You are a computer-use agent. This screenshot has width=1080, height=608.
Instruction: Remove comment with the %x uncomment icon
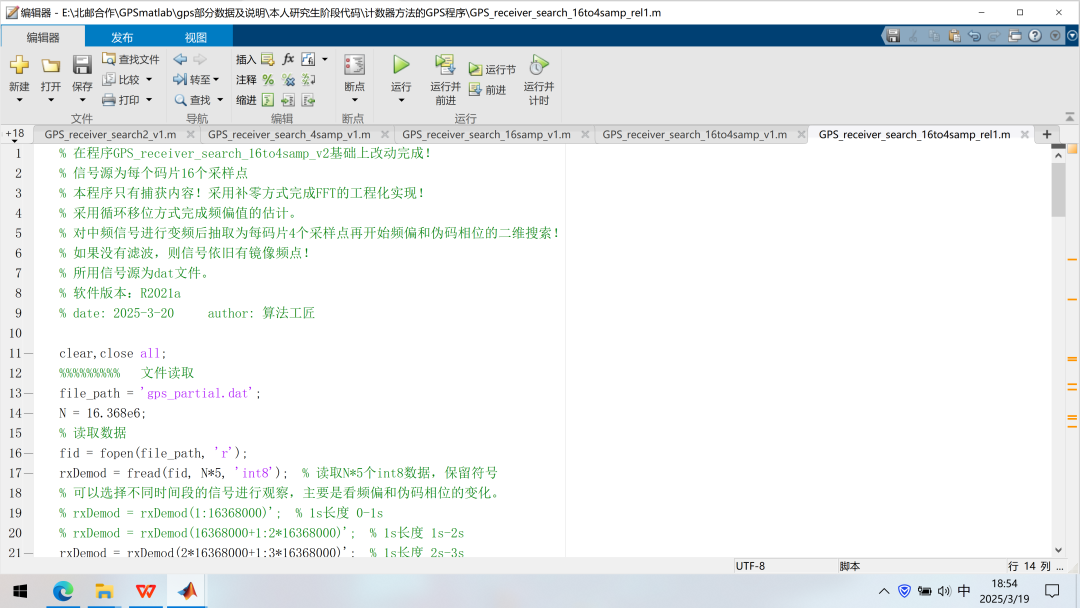pos(288,80)
